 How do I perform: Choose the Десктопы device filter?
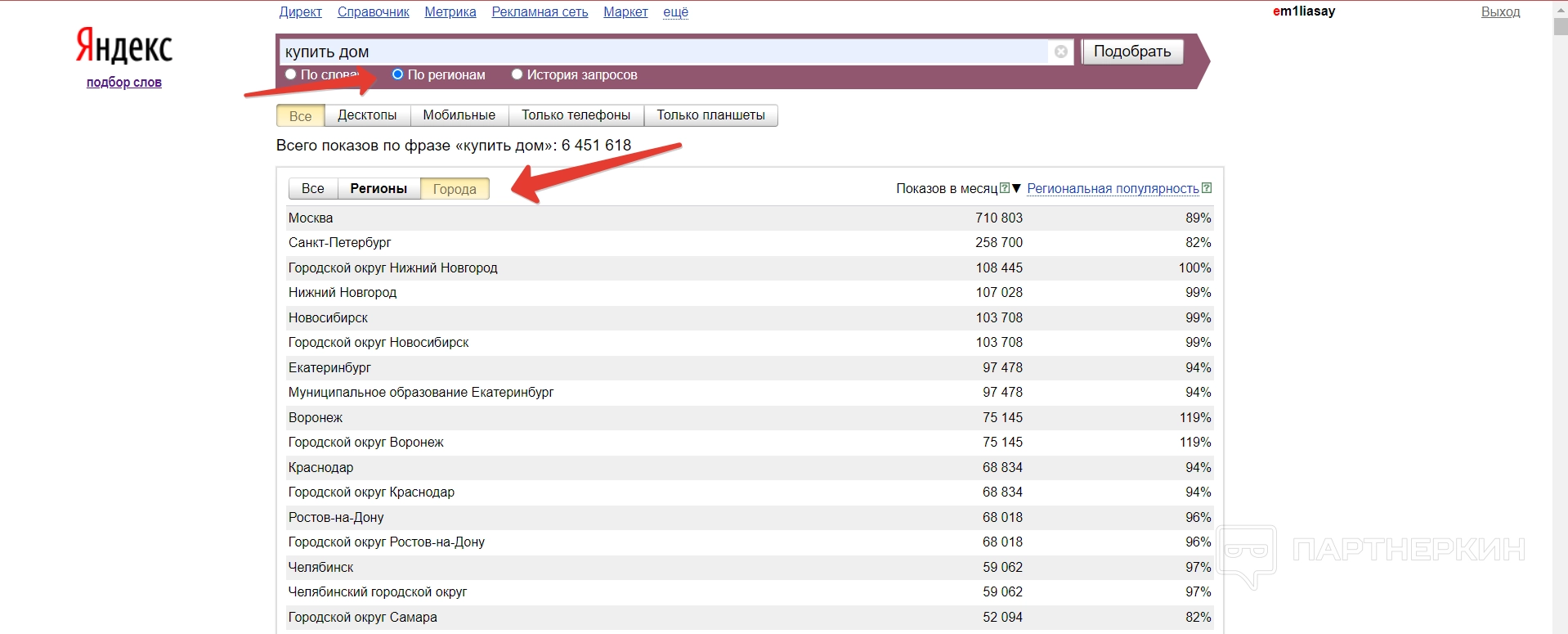pos(367,115)
